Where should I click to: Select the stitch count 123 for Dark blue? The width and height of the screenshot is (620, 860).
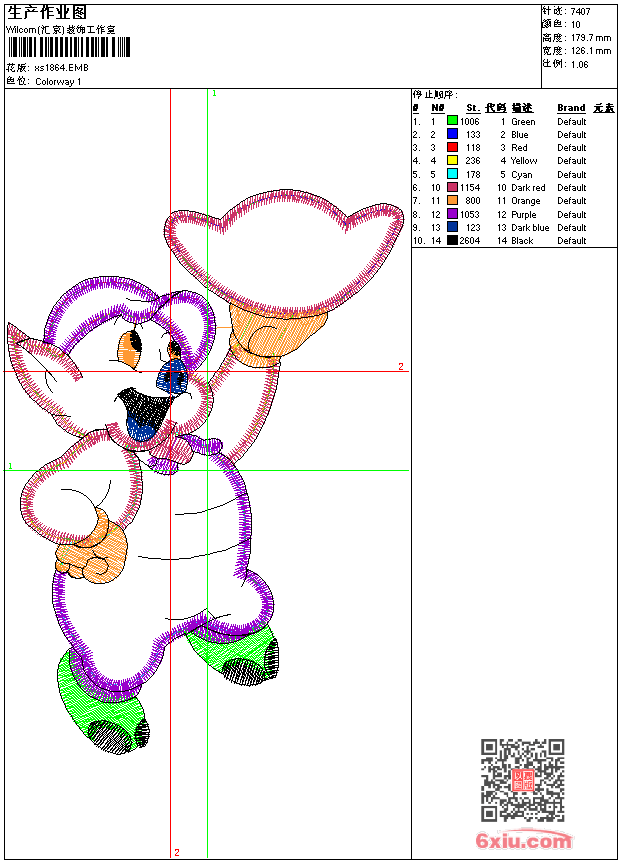pos(473,228)
